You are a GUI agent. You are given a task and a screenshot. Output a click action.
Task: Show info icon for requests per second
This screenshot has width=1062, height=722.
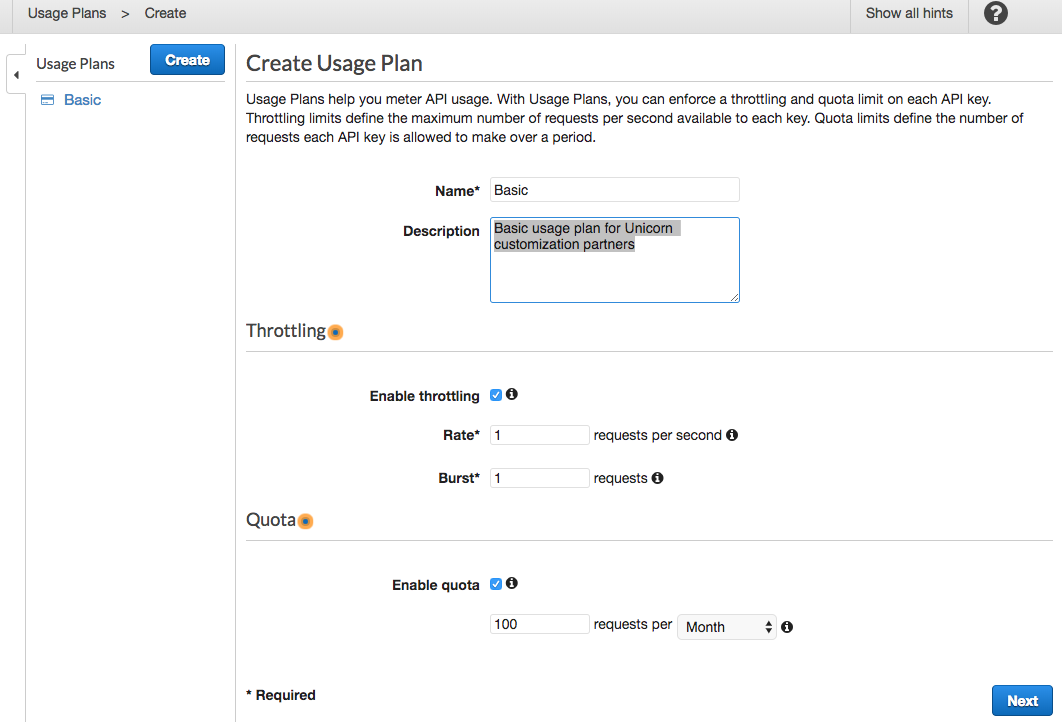732,435
